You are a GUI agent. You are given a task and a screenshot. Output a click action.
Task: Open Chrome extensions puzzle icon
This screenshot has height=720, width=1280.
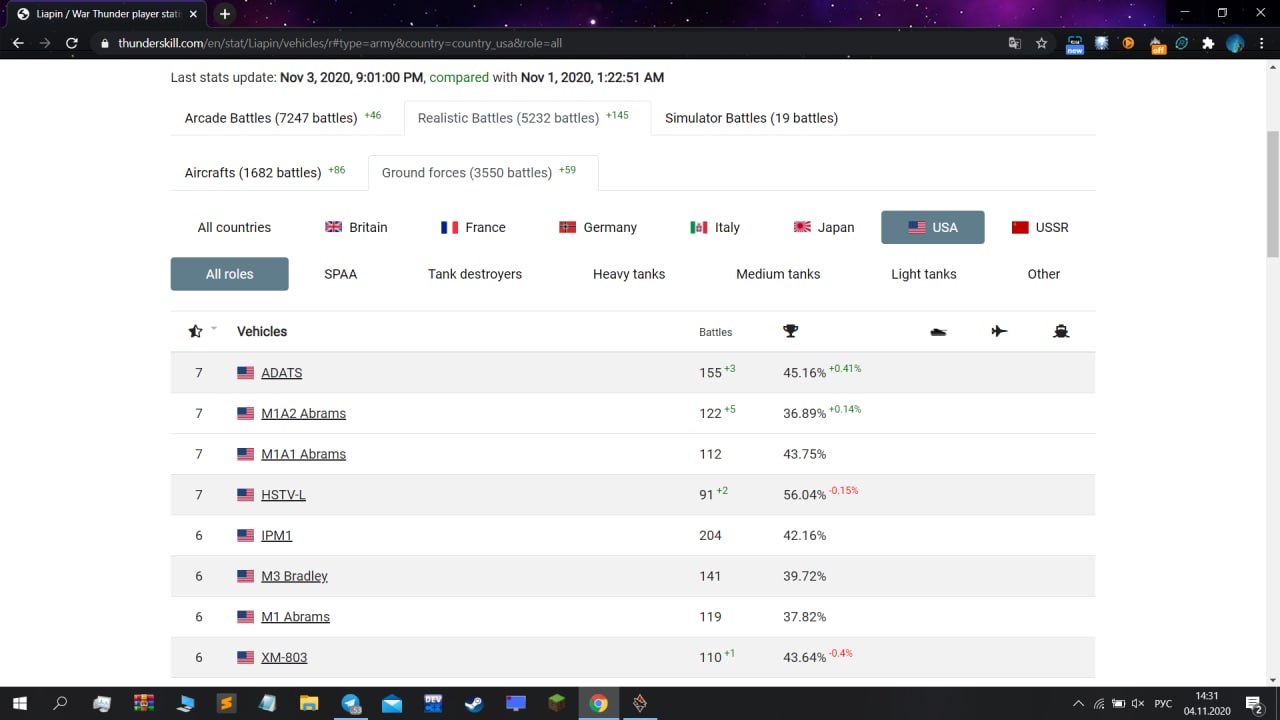1208,43
